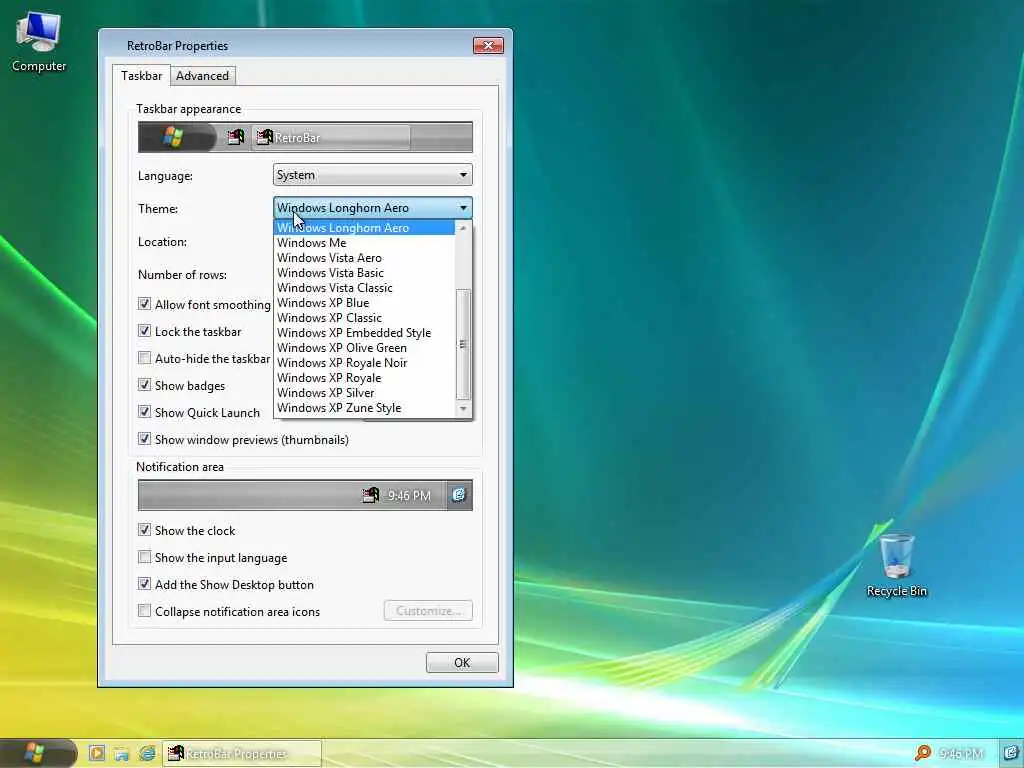Pick Windows XP Olive Green from the list
Image resolution: width=1024 pixels, height=768 pixels.
364,348
